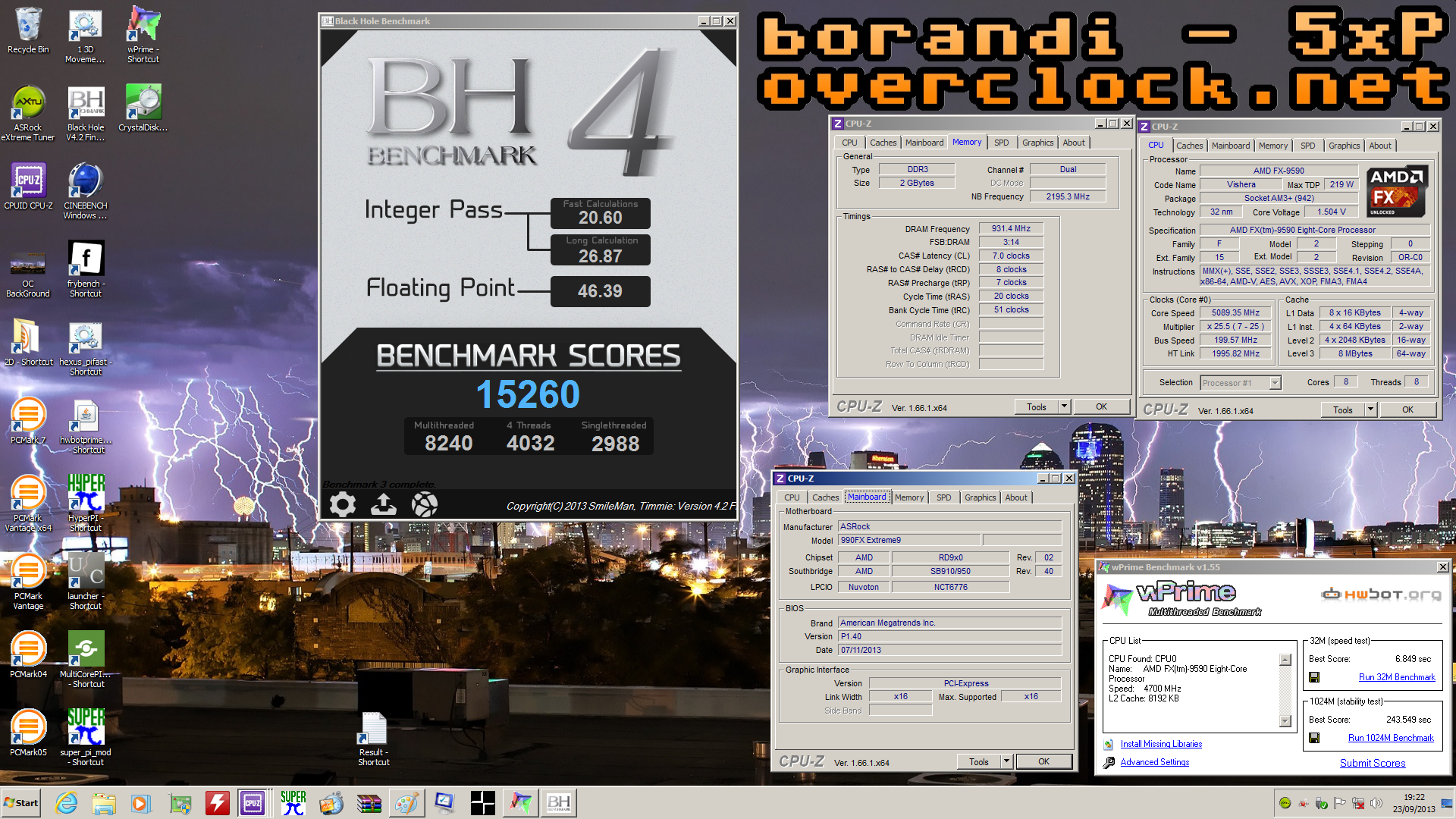This screenshot has width=1456, height=819.
Task: Expand the Processor #1 selection dropdown
Action: (x=1275, y=383)
